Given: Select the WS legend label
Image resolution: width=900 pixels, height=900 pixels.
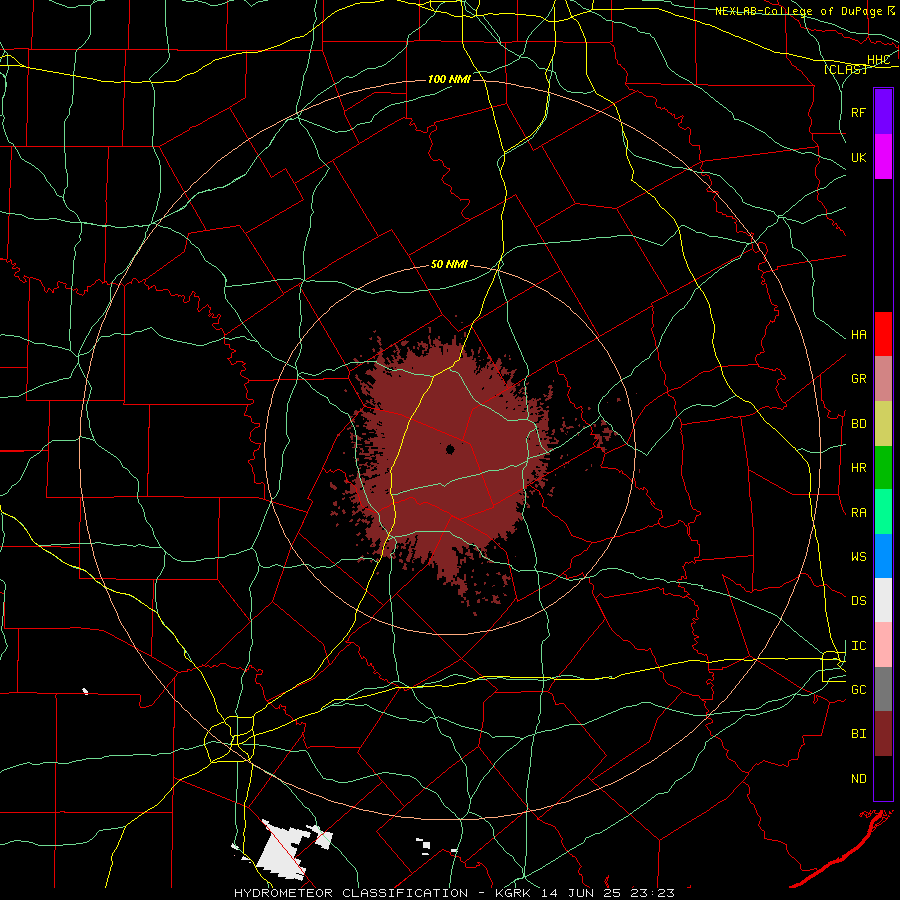Looking at the screenshot, I should click(x=858, y=556).
